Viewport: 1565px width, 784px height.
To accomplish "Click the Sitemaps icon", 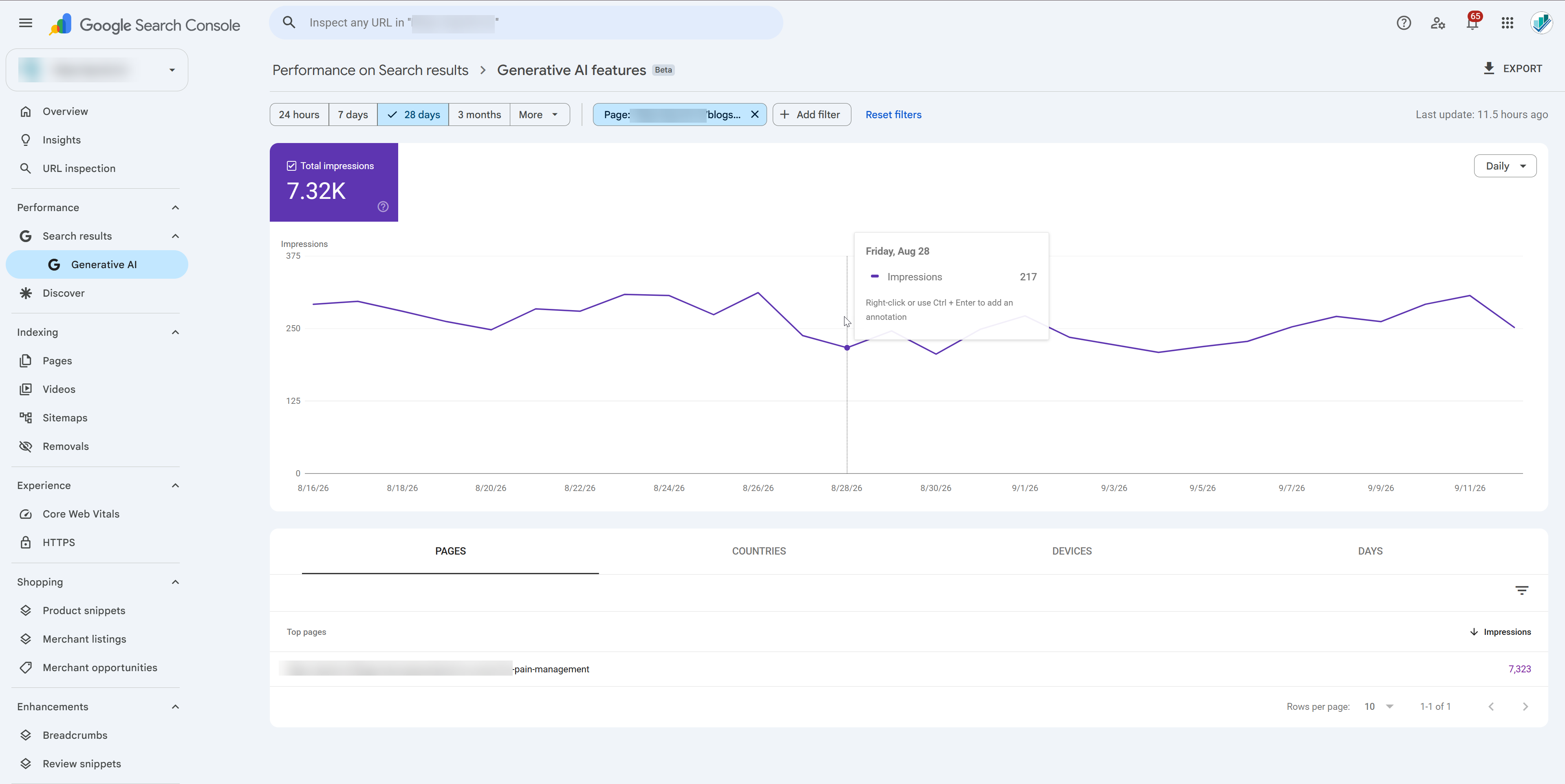I will tap(26, 418).
